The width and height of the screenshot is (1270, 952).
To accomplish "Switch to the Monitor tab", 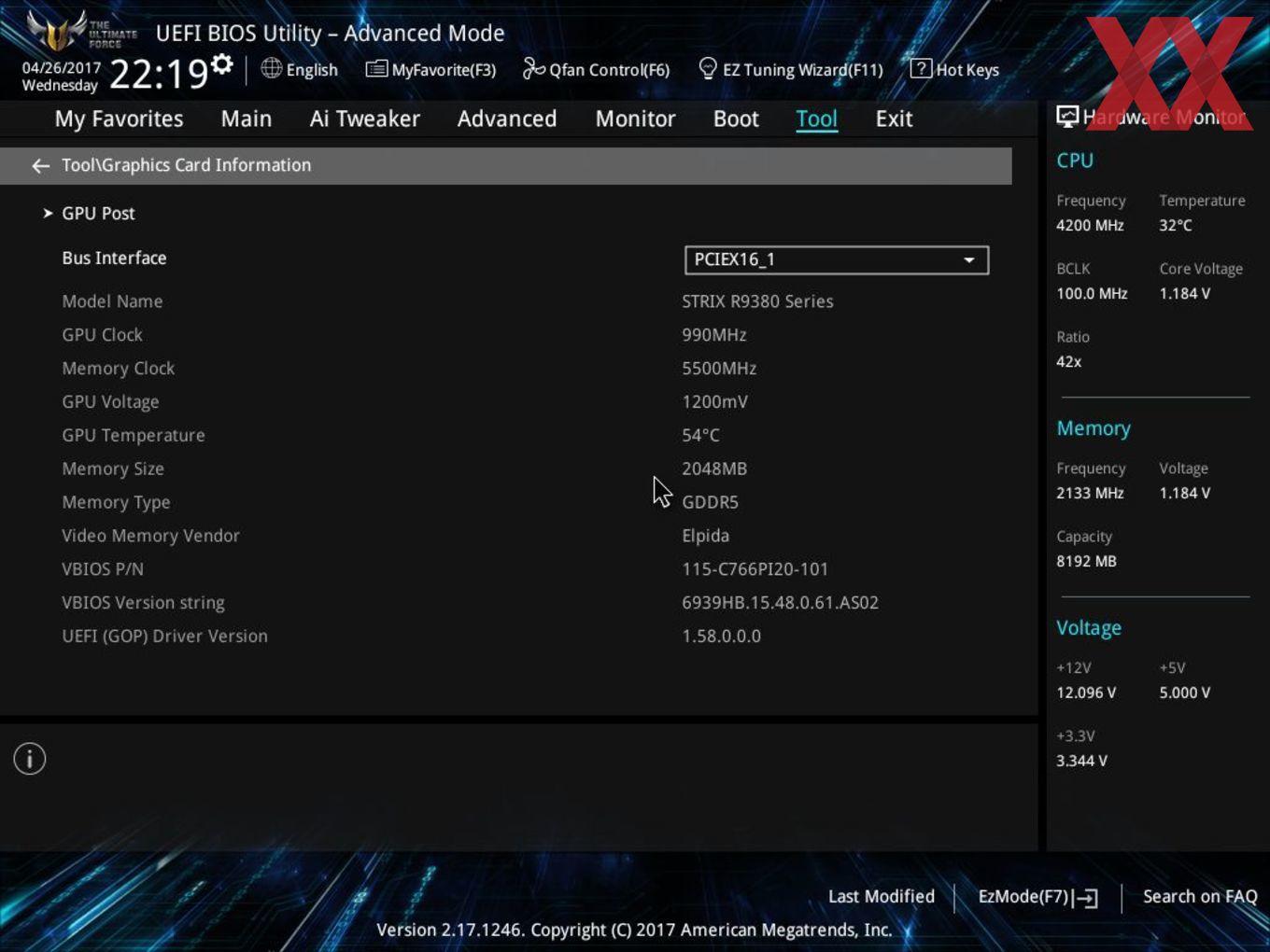I will tap(635, 119).
